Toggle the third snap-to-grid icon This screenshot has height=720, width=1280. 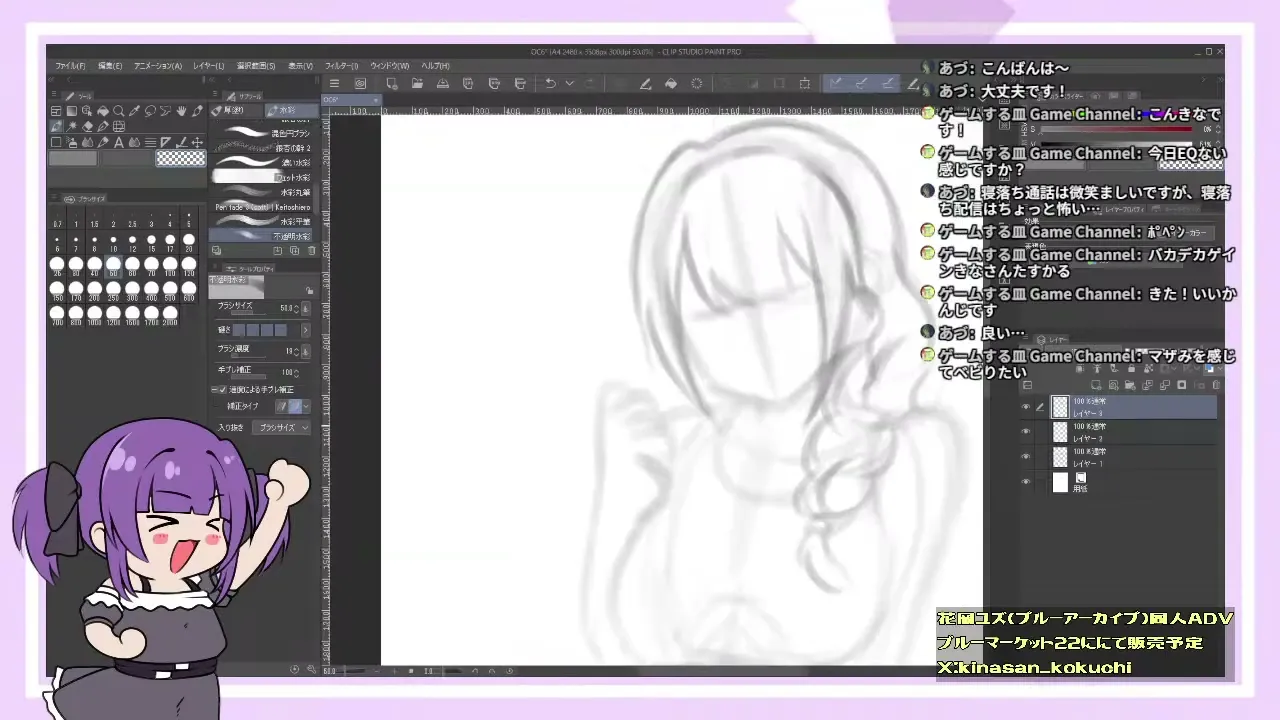(886, 84)
